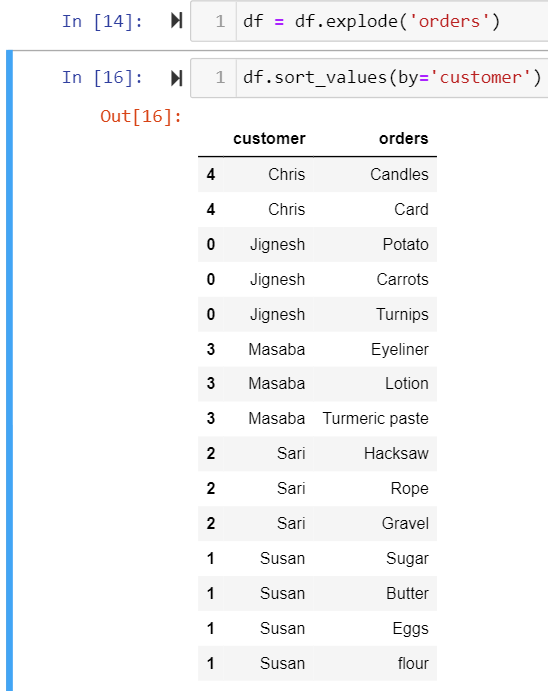Select the In [14]: prompt label
The image size is (548, 691).
click(x=102, y=21)
